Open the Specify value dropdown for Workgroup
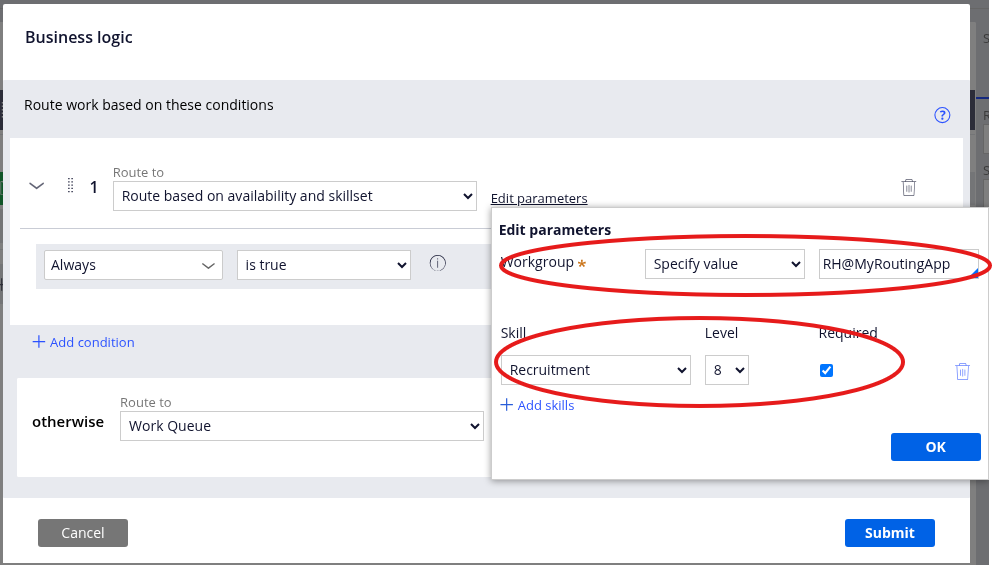Image resolution: width=992 pixels, height=565 pixels. pyautogui.click(x=724, y=264)
